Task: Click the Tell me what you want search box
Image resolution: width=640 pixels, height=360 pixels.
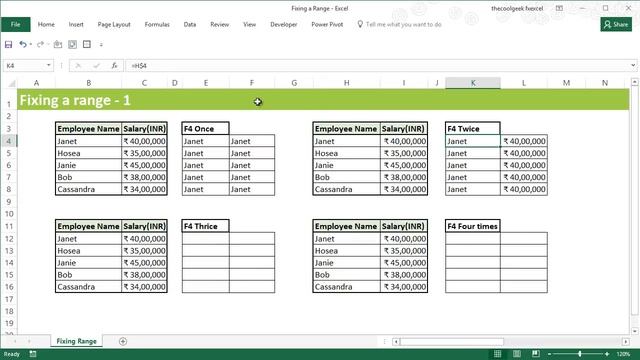Action: (x=400, y=24)
